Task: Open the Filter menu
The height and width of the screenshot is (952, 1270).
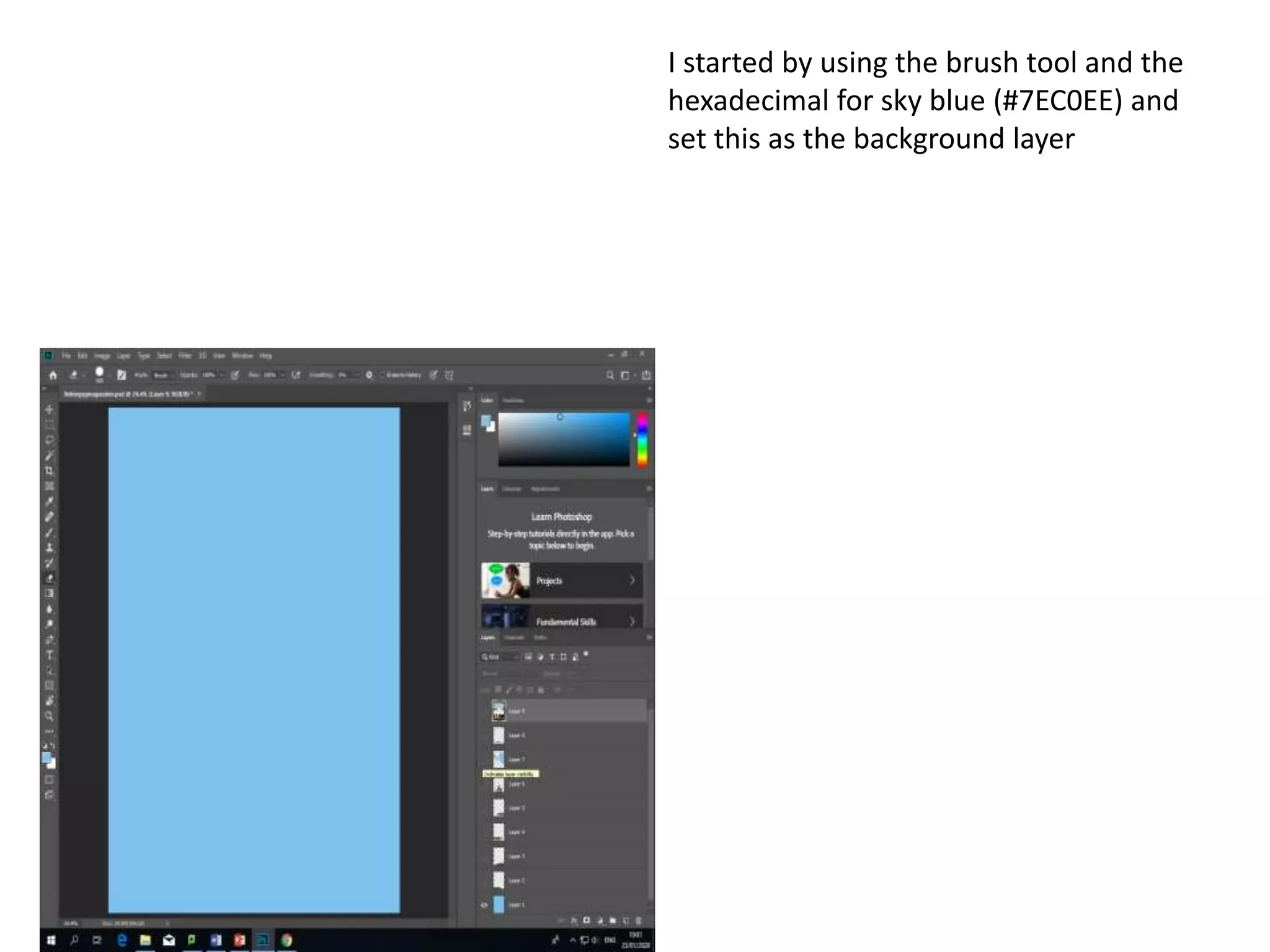Action: point(185,356)
